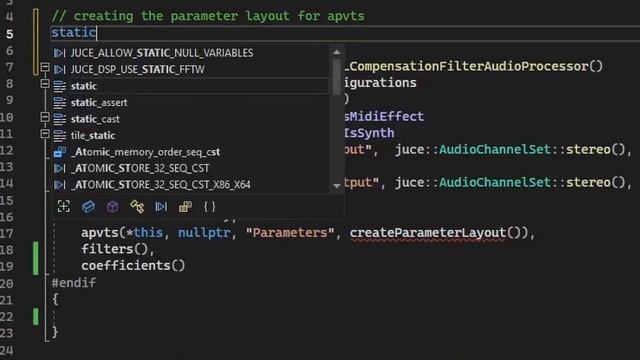The image size is (640, 360).
Task: Click keyword icon beside static_assert
Action: [60, 102]
